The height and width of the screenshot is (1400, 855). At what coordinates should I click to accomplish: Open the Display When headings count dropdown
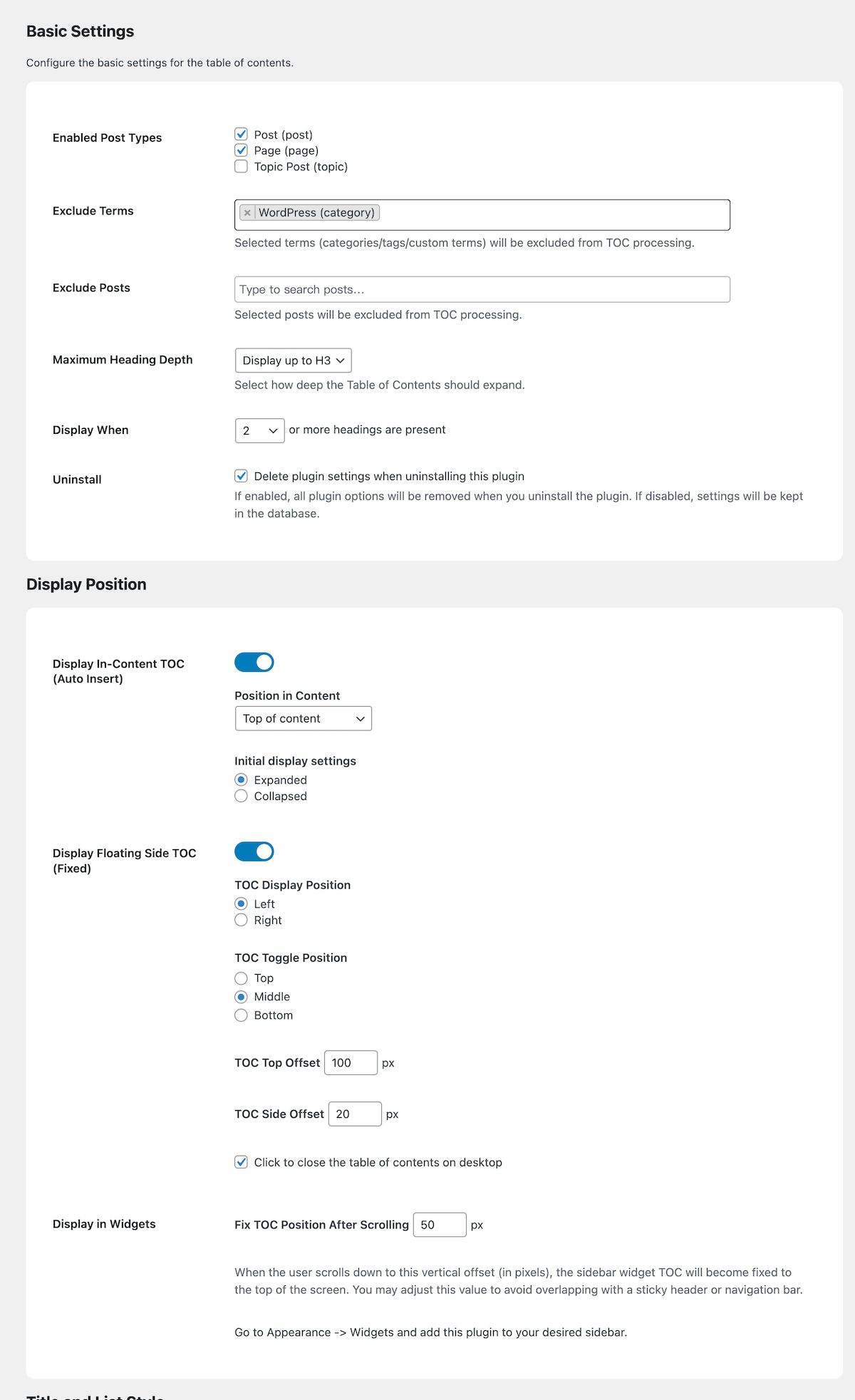pyautogui.click(x=259, y=430)
